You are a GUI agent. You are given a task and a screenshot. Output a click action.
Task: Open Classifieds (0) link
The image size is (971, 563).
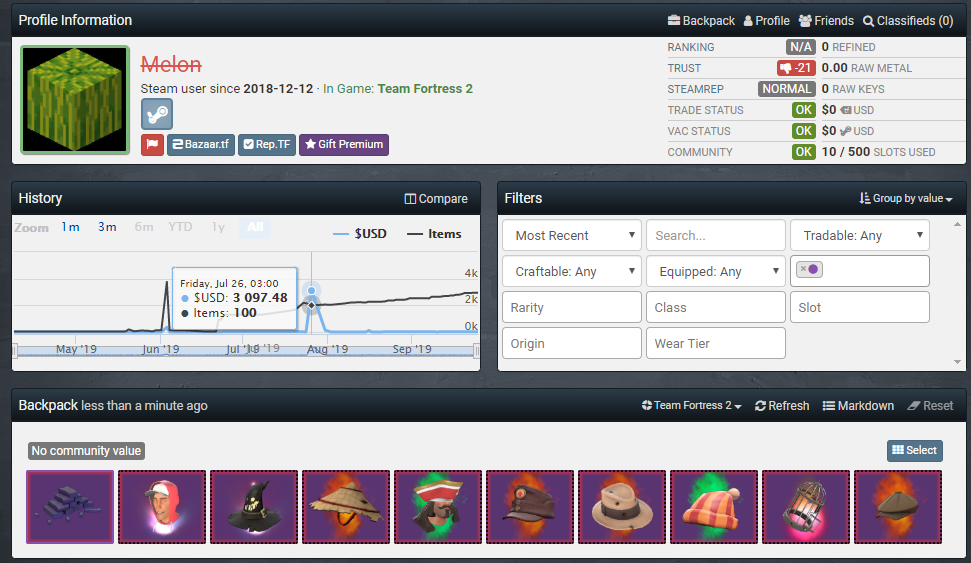point(908,20)
